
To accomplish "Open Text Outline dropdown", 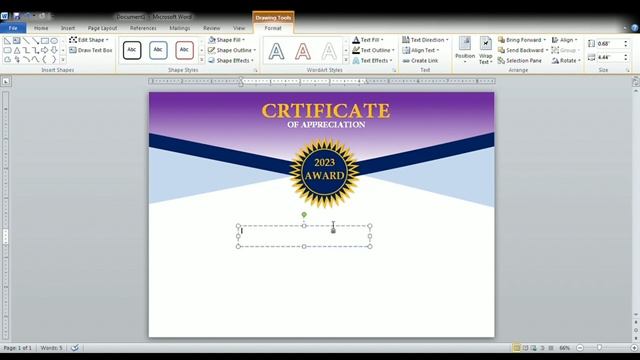I will pos(373,50).
